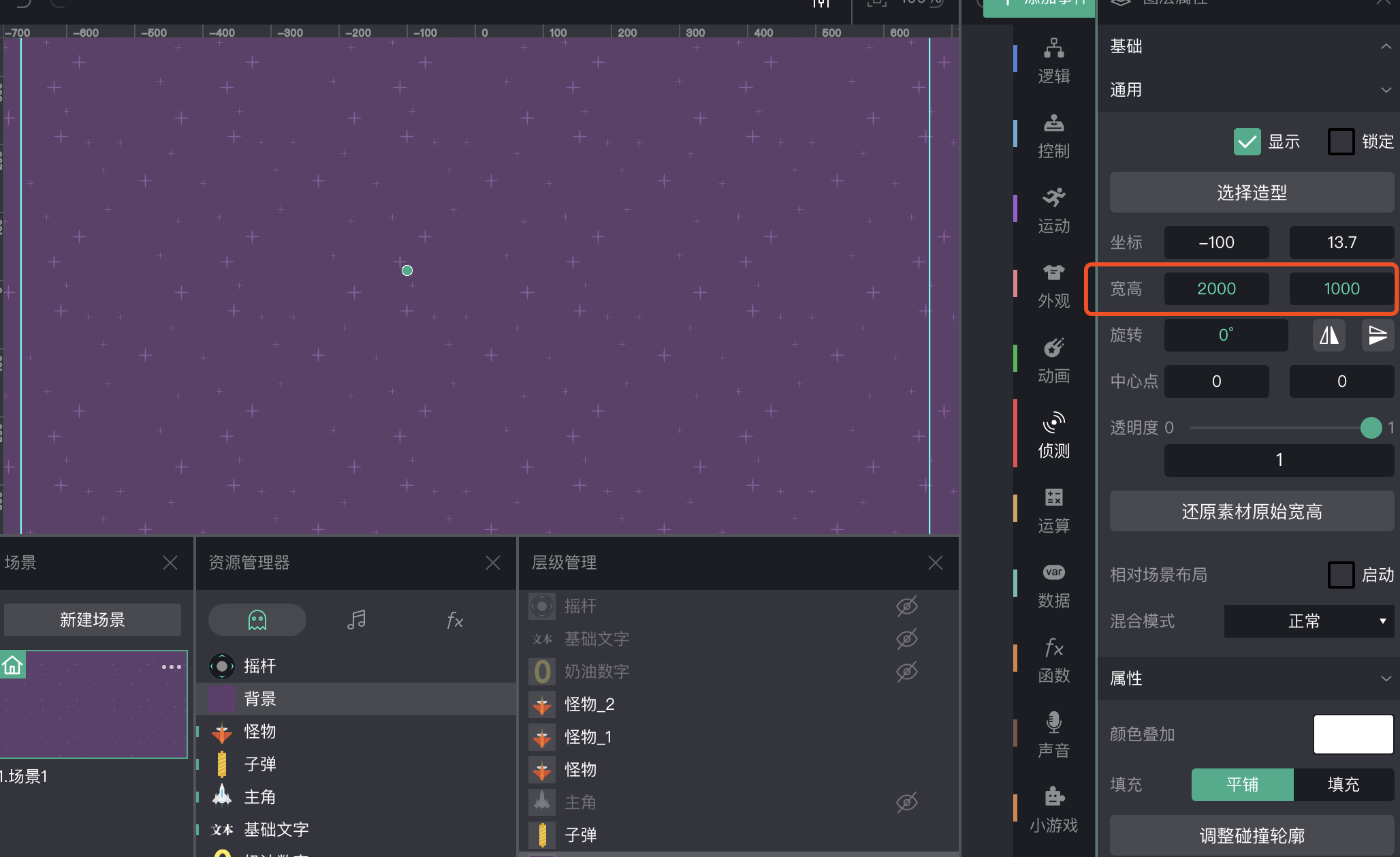Select the 怪物_2 layer
Screen dimensions: 1400x857
click(739, 704)
